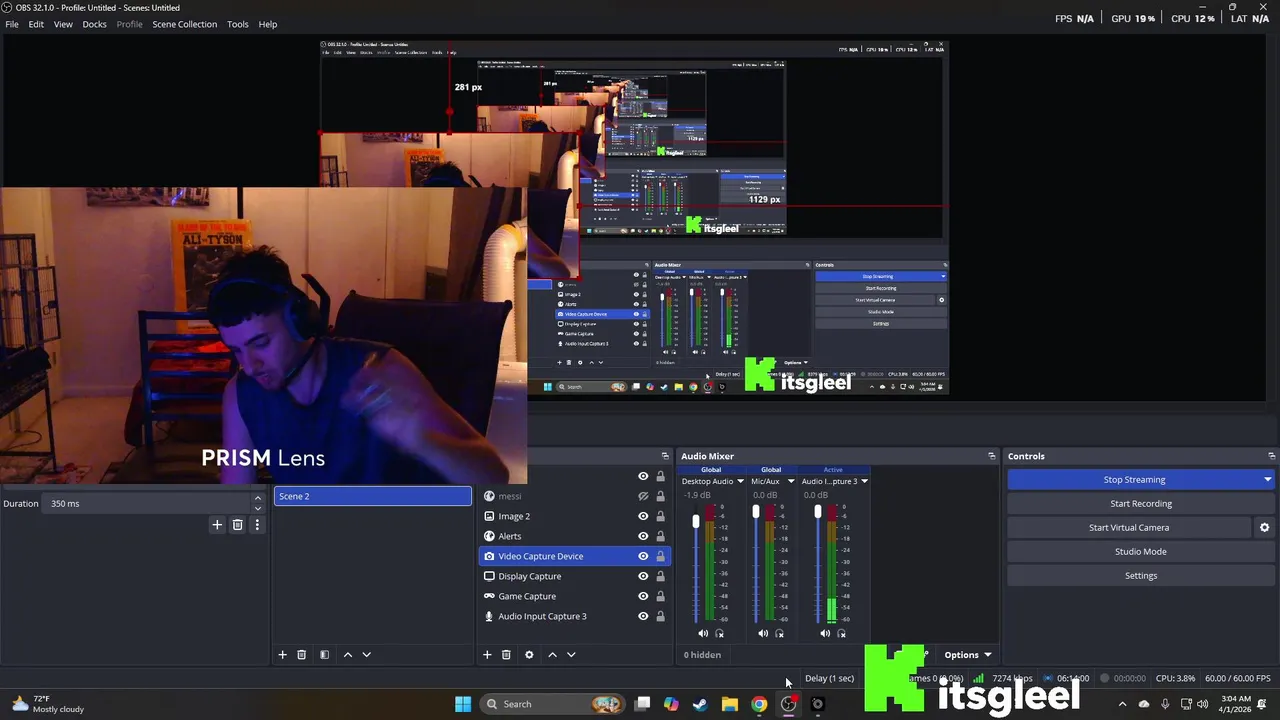Undock the Audio Mixer panel
The image size is (1280, 720).
pos(991,456)
